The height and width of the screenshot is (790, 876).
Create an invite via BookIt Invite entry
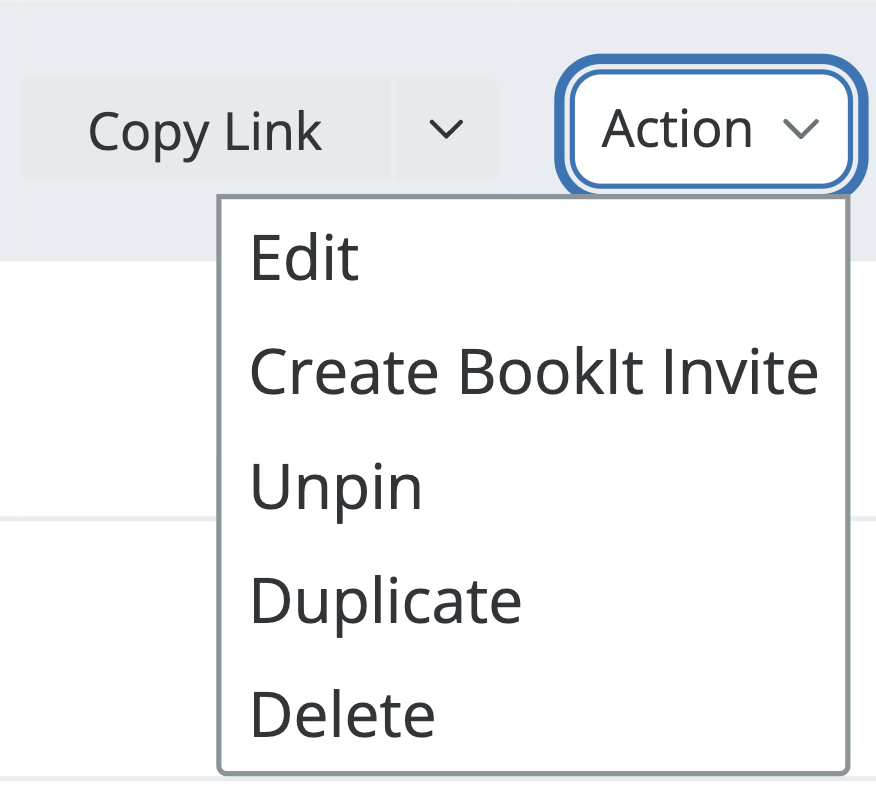click(534, 372)
